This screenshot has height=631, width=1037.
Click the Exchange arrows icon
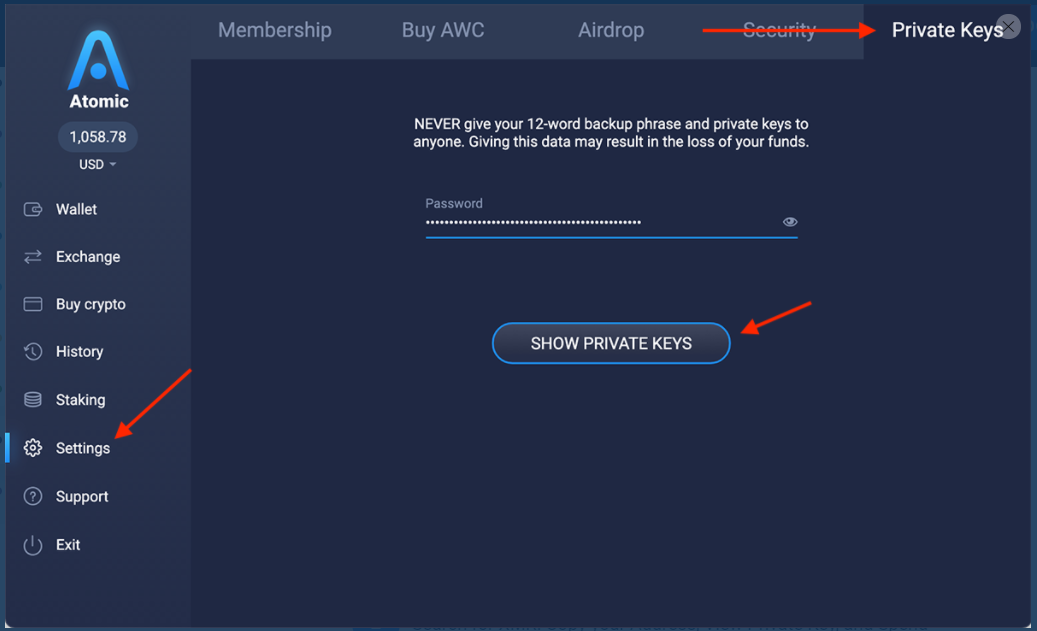pyautogui.click(x=33, y=257)
